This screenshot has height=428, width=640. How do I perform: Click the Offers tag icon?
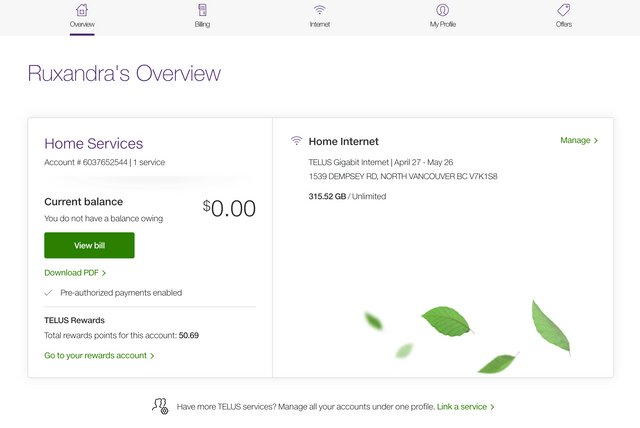coord(564,9)
